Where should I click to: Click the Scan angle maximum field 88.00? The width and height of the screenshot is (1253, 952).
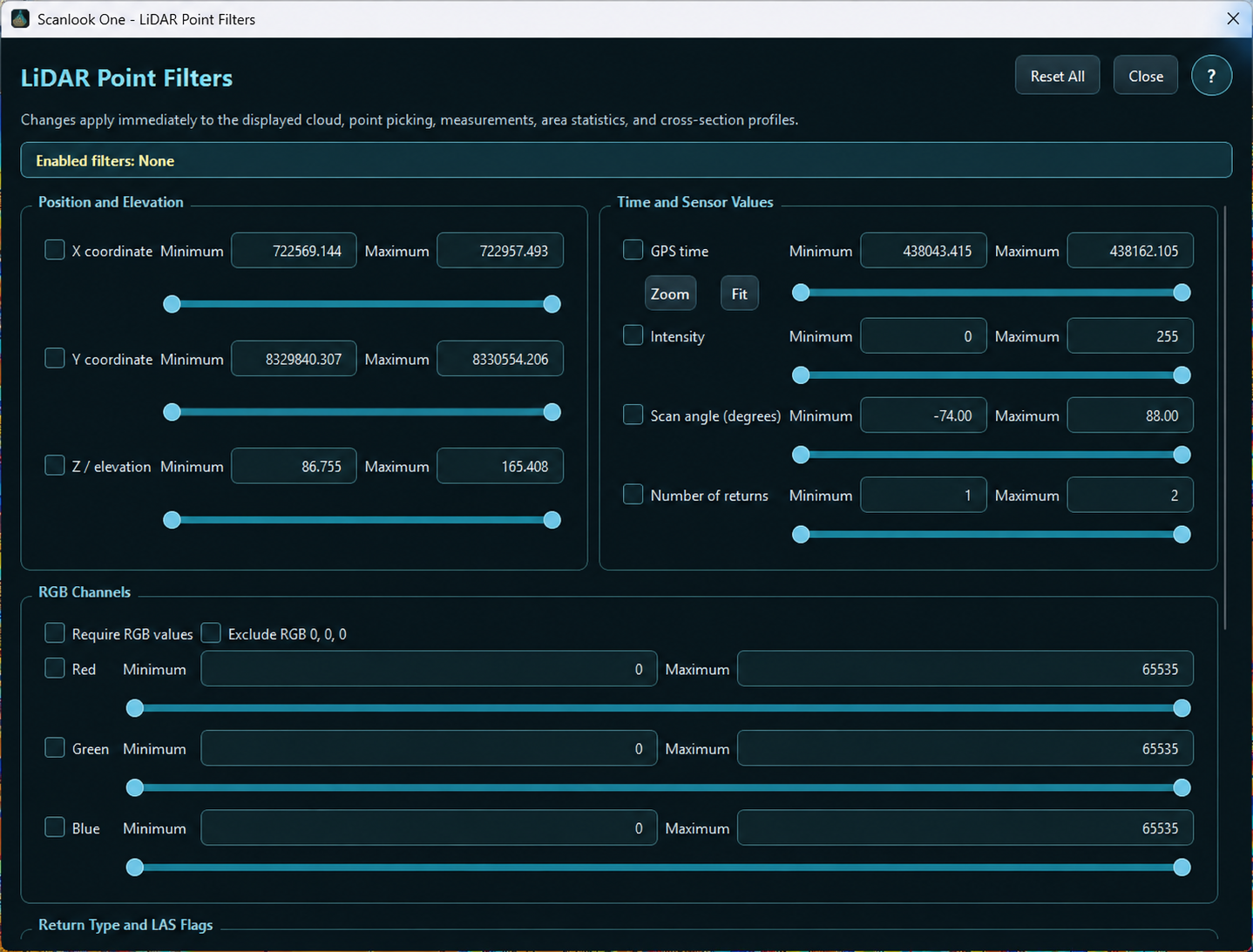pyautogui.click(x=1130, y=415)
